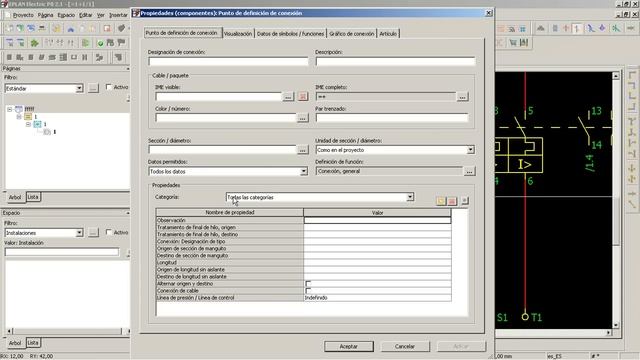Image resolution: width=640 pixels, height=360 pixels.
Task: Open Unidad de sección / diámetro dropdown
Action: (x=471, y=150)
